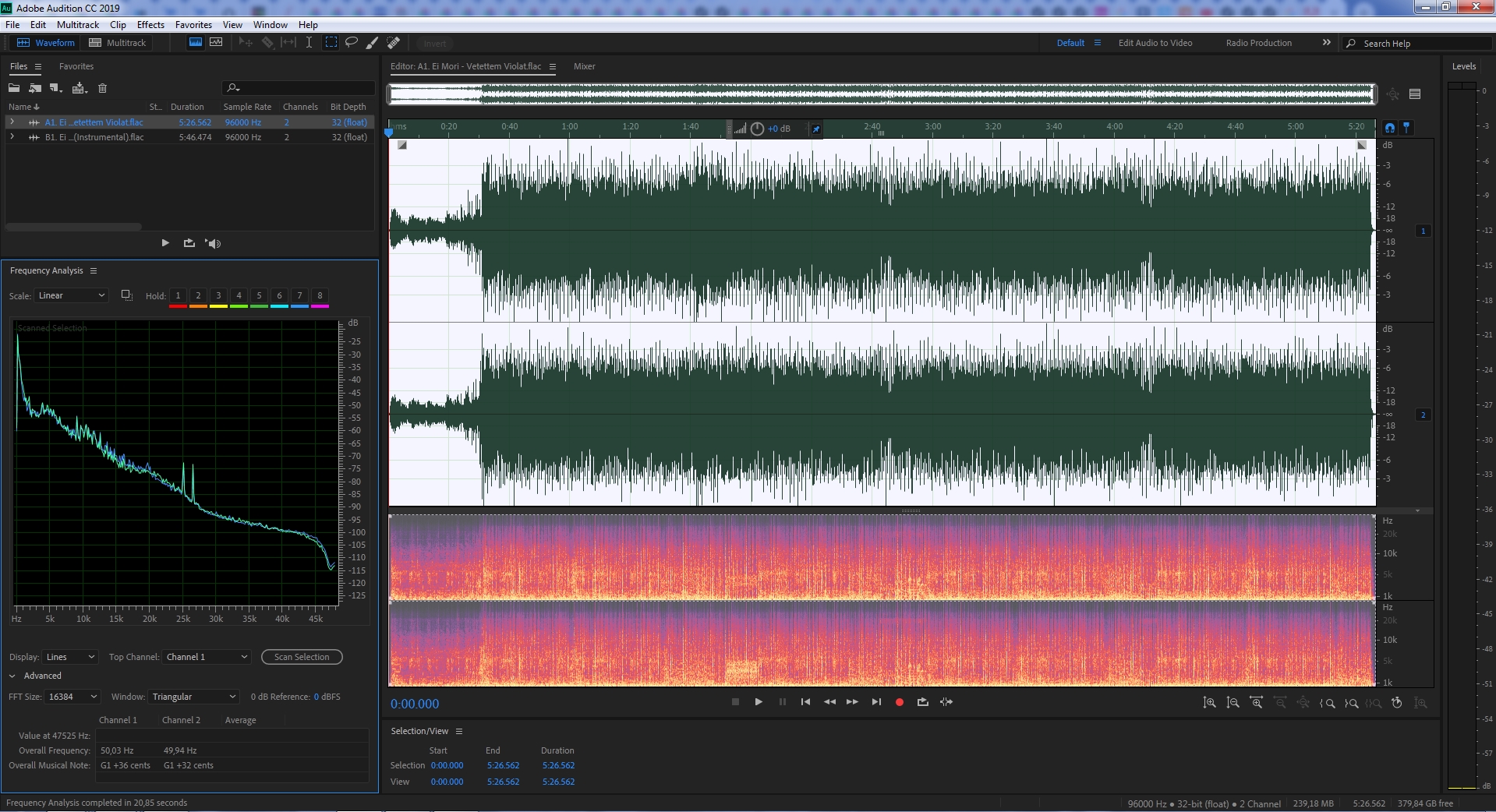The height and width of the screenshot is (812, 1496).
Task: Select the Paintbrush Selection tool
Action: 373,43
